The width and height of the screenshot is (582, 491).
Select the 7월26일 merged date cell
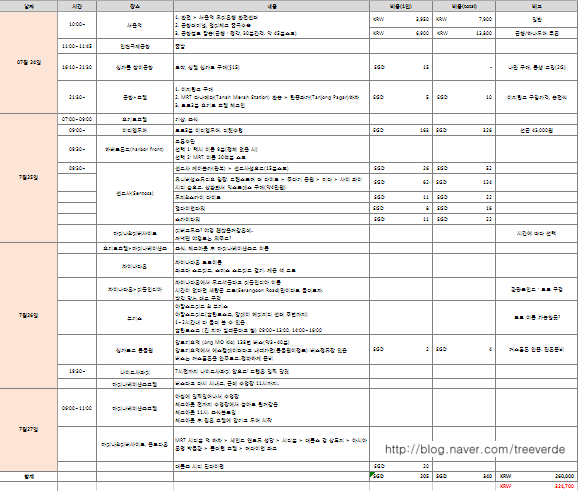(x=29, y=315)
